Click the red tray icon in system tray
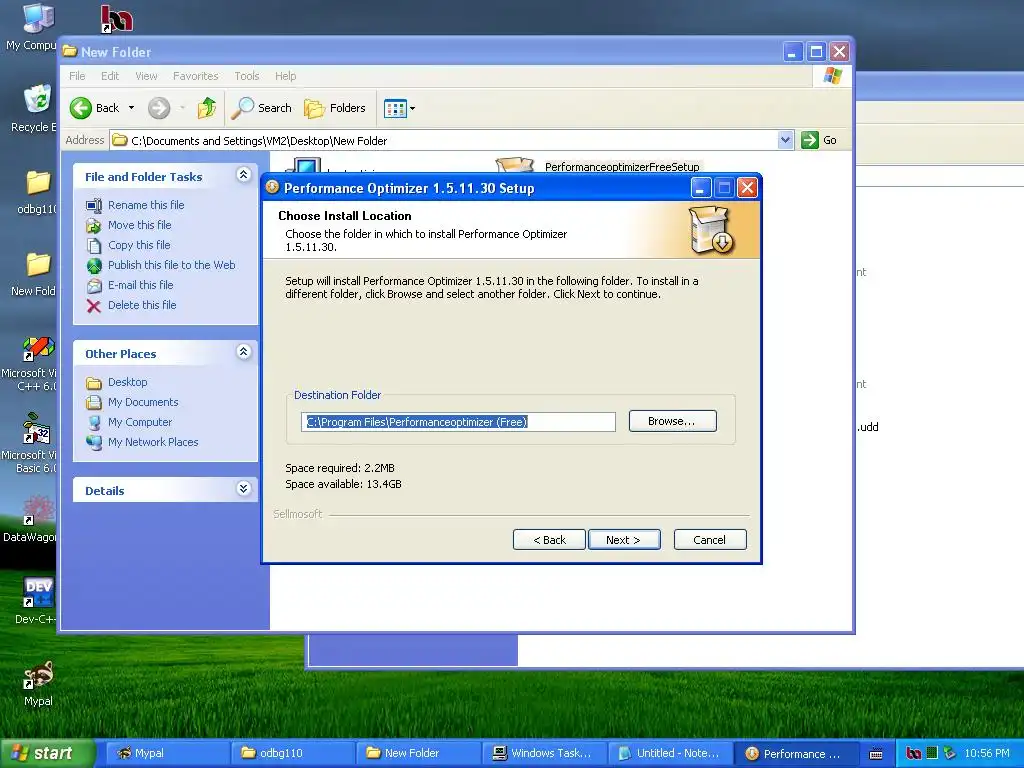 coord(914,753)
